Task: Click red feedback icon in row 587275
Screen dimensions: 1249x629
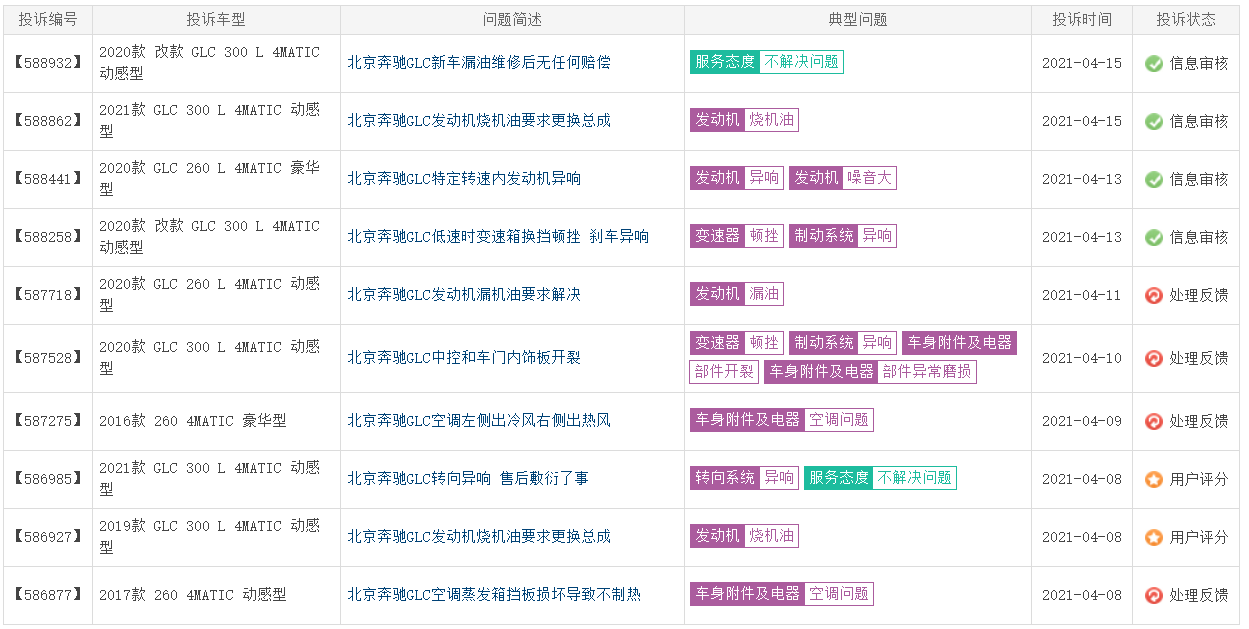Action: coord(1154,421)
